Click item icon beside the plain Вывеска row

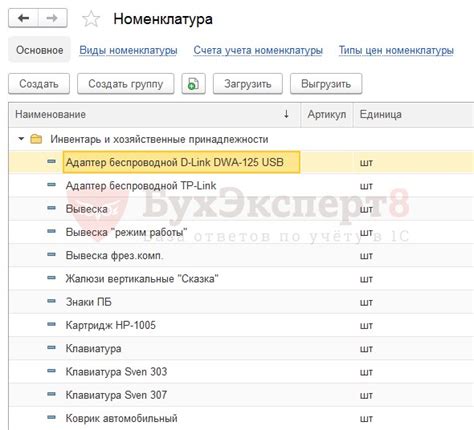pyautogui.click(x=51, y=208)
